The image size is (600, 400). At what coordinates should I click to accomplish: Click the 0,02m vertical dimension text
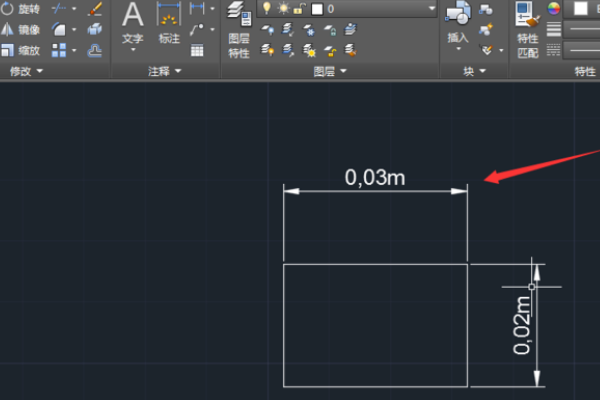pyautogui.click(x=521, y=325)
